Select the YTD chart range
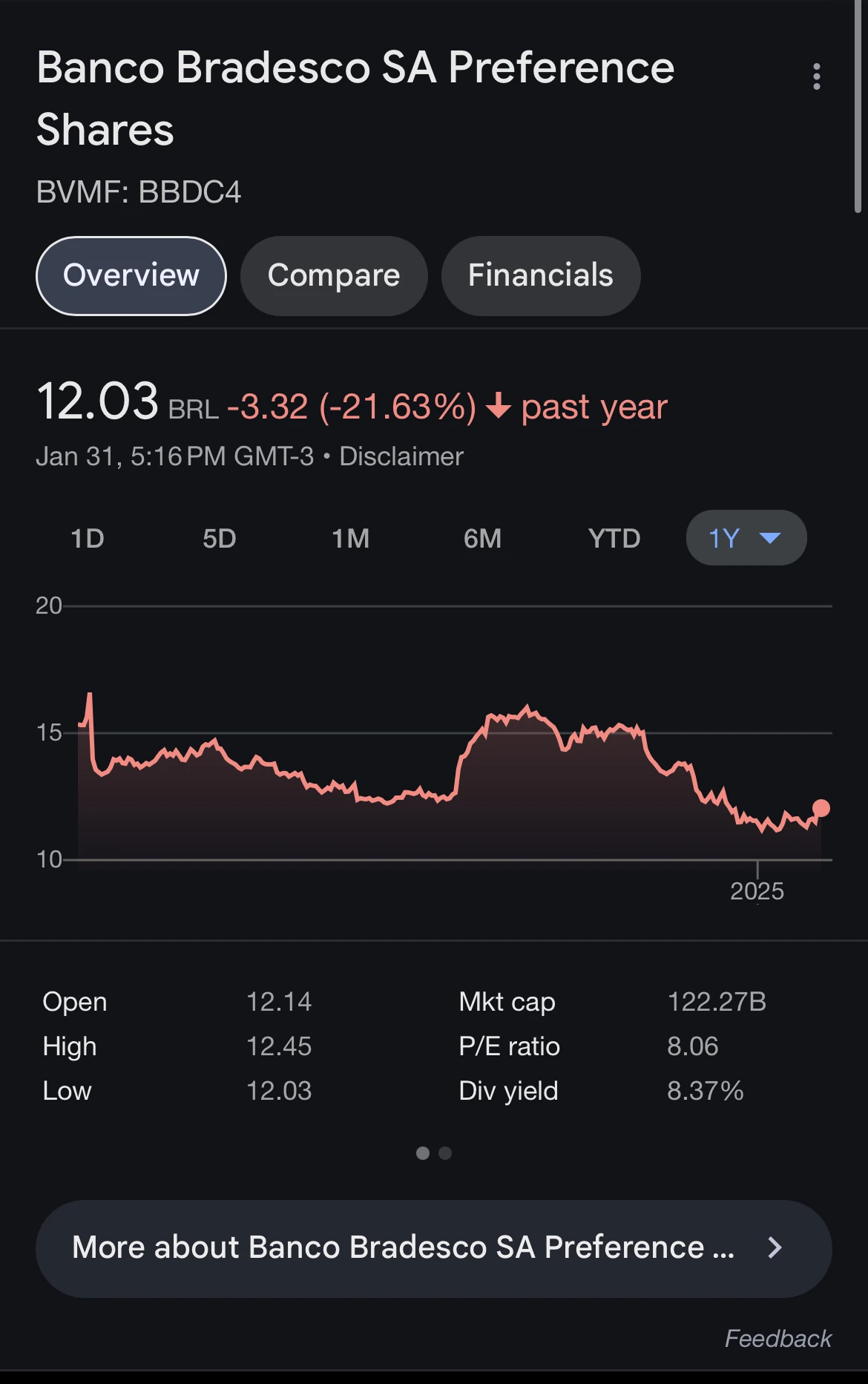This screenshot has width=868, height=1384. pos(614,538)
